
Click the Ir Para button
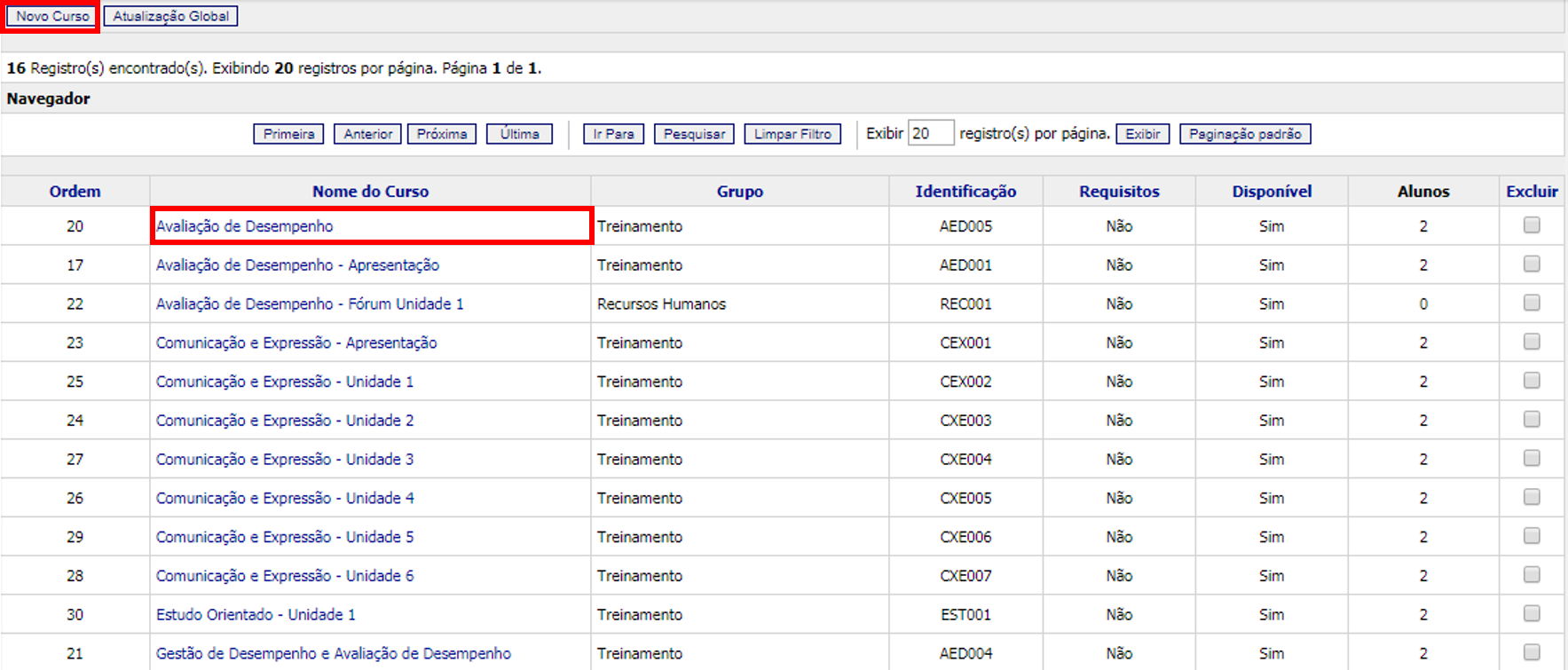click(613, 134)
